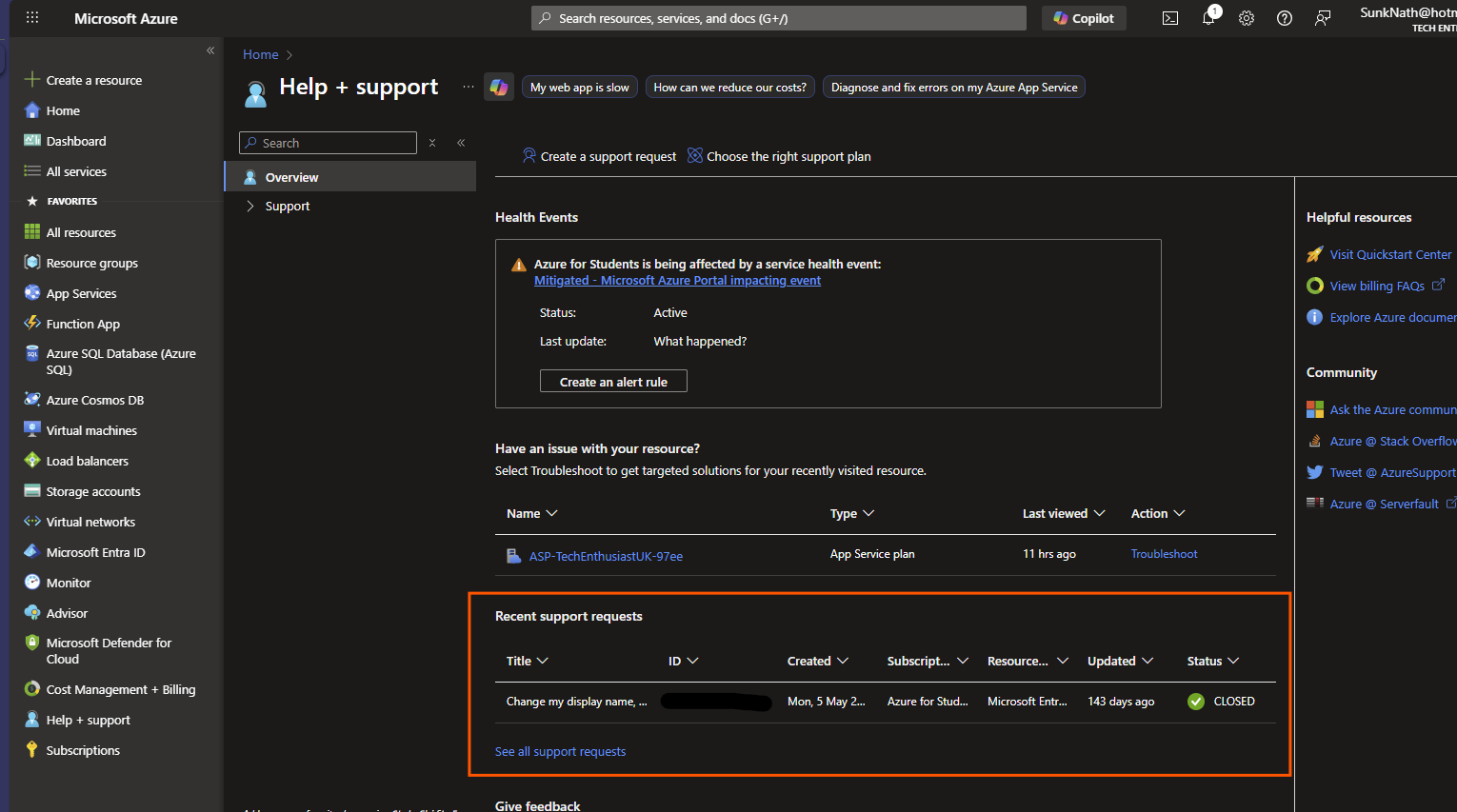1457x812 pixels.
Task: Click See all support requests
Action: (560, 751)
